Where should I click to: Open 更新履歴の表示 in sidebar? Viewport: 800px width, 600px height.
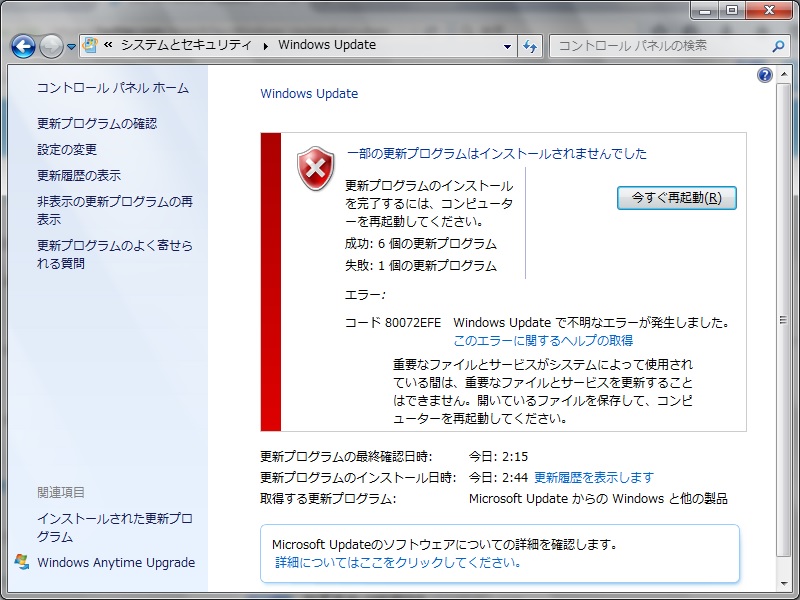79,176
